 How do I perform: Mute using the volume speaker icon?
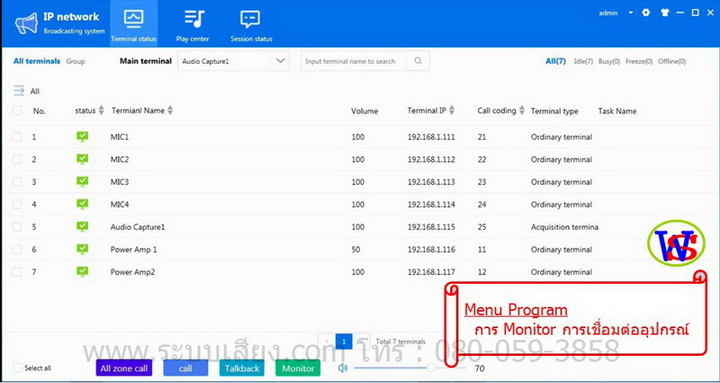[x=343, y=368]
